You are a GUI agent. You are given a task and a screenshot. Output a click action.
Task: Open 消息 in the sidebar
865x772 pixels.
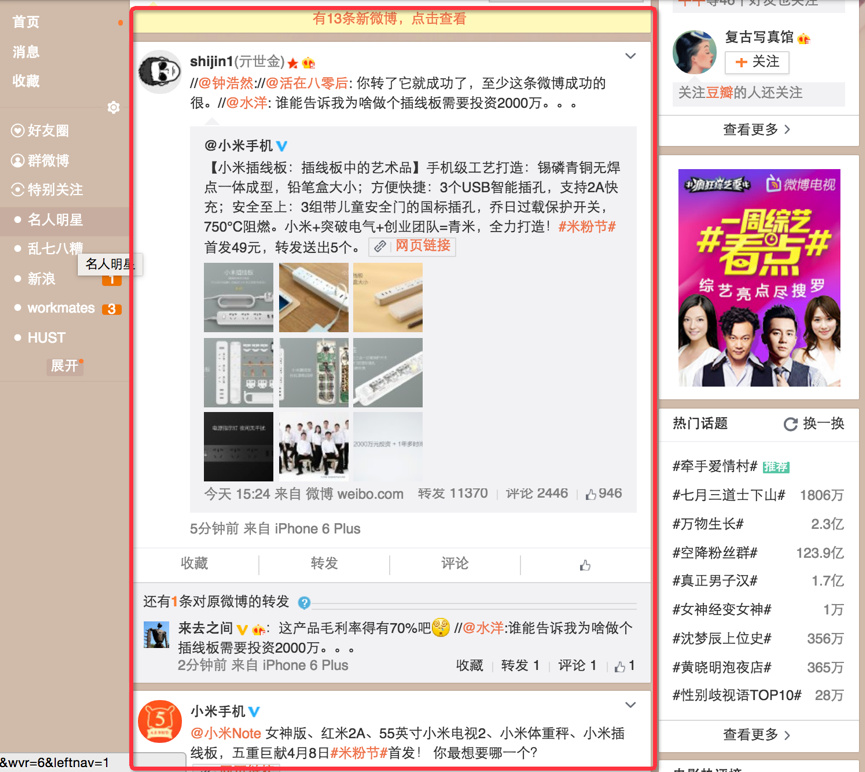pos(26,52)
